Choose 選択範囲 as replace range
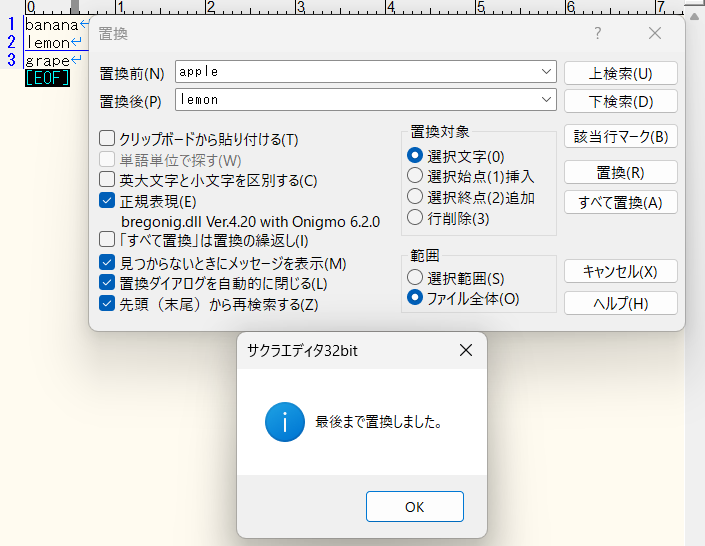This screenshot has height=546, width=705. point(415,277)
